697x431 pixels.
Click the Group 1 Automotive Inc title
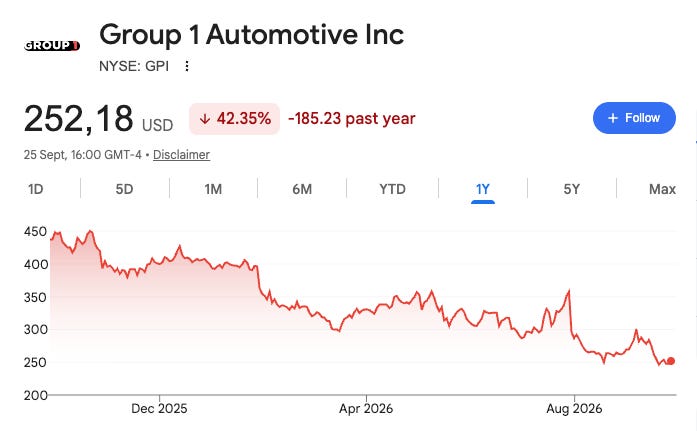(252, 35)
